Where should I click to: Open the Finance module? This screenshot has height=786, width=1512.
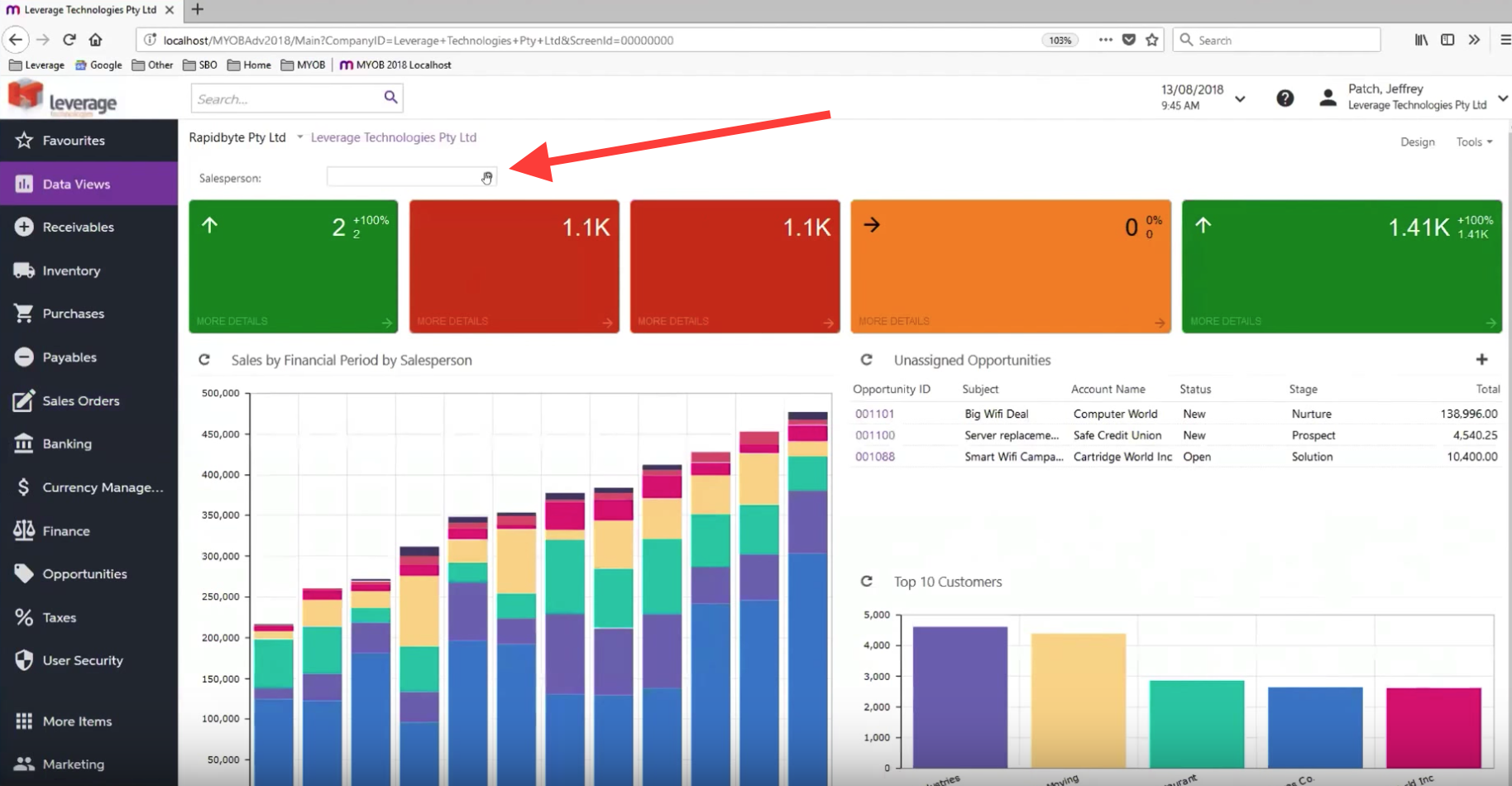coord(65,531)
